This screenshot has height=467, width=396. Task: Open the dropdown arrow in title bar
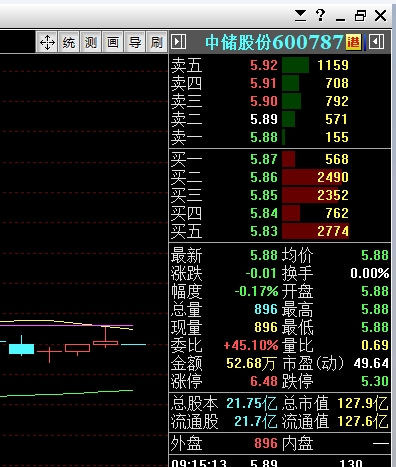(x=300, y=16)
